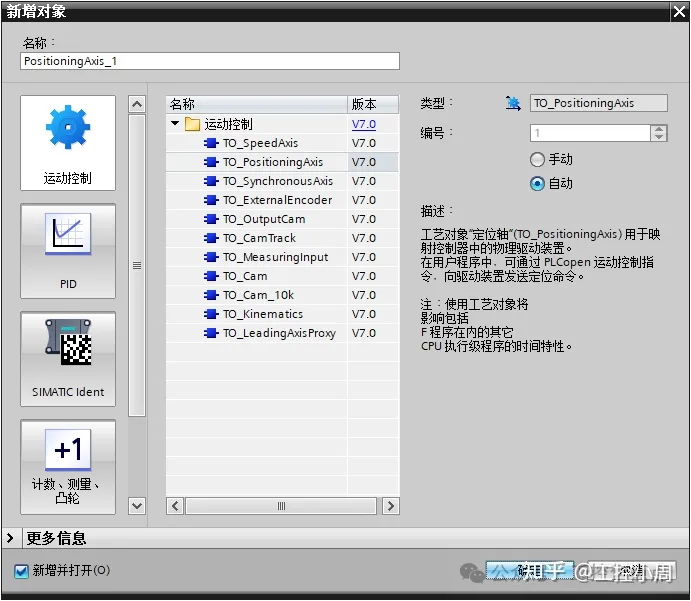Viewport: 691px width, 601px height.
Task: Close the 新增对象 dialog
Action: (x=680, y=11)
